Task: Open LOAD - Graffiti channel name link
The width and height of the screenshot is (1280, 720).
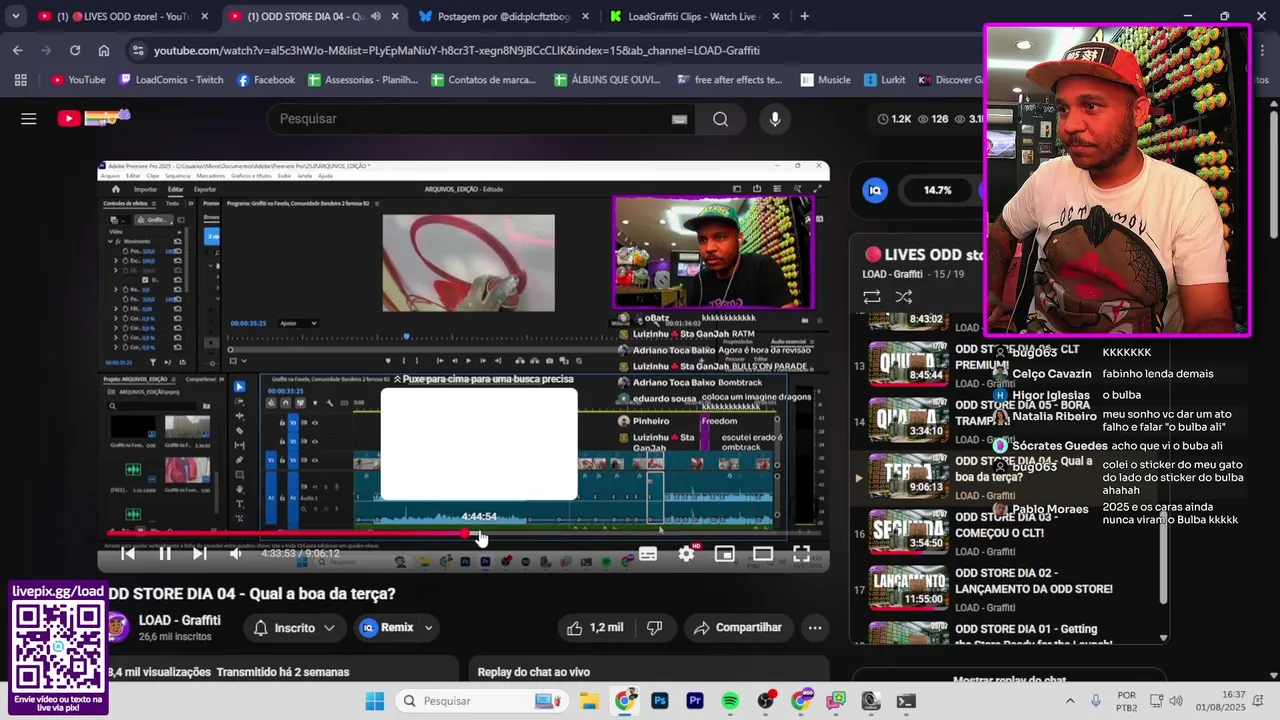Action: tap(180, 620)
